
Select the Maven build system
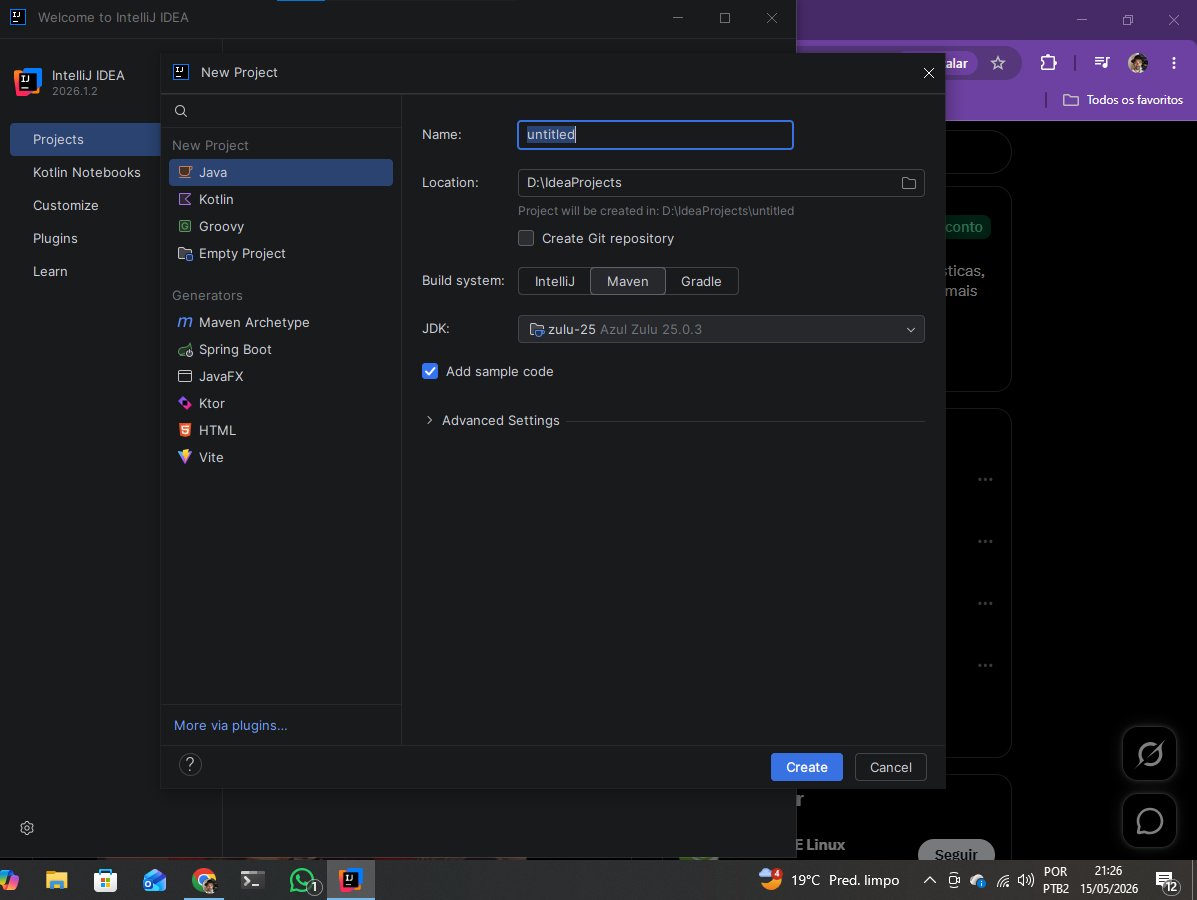(x=628, y=281)
